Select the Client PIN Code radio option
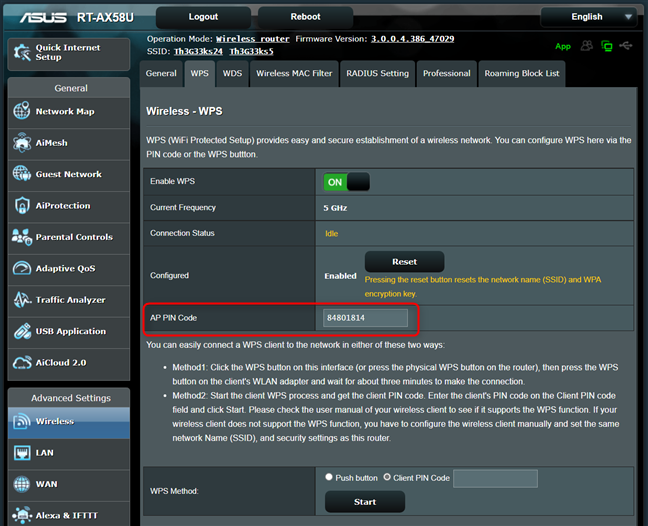 click(x=387, y=477)
